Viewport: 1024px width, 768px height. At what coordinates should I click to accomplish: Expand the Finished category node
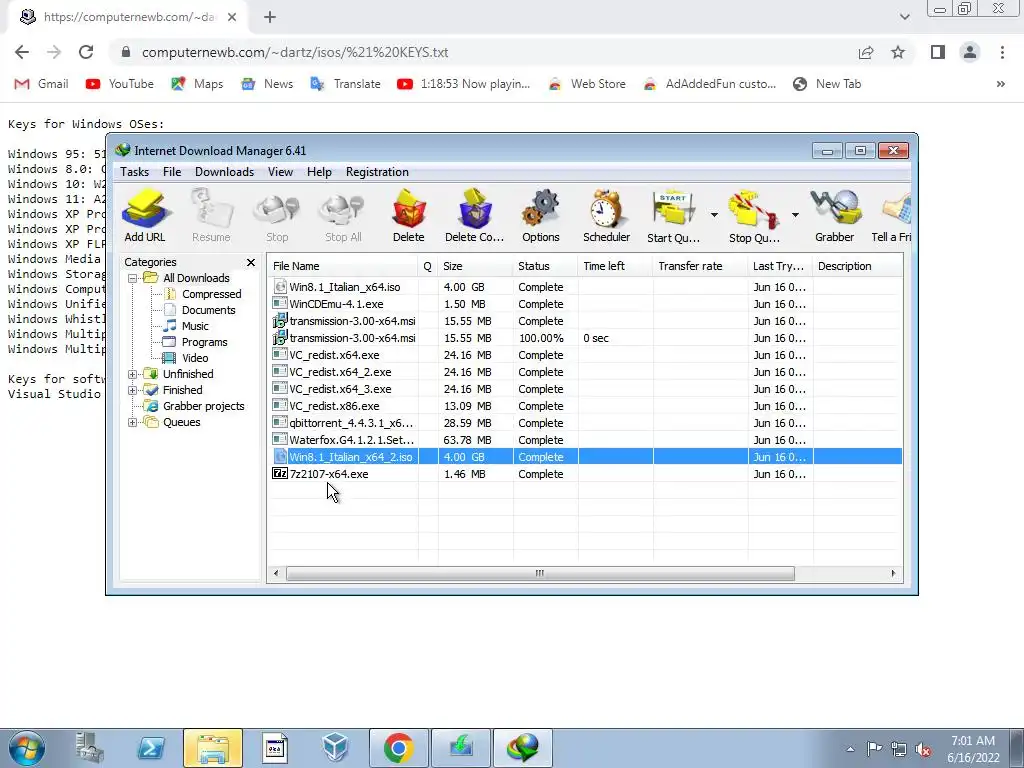(133, 390)
